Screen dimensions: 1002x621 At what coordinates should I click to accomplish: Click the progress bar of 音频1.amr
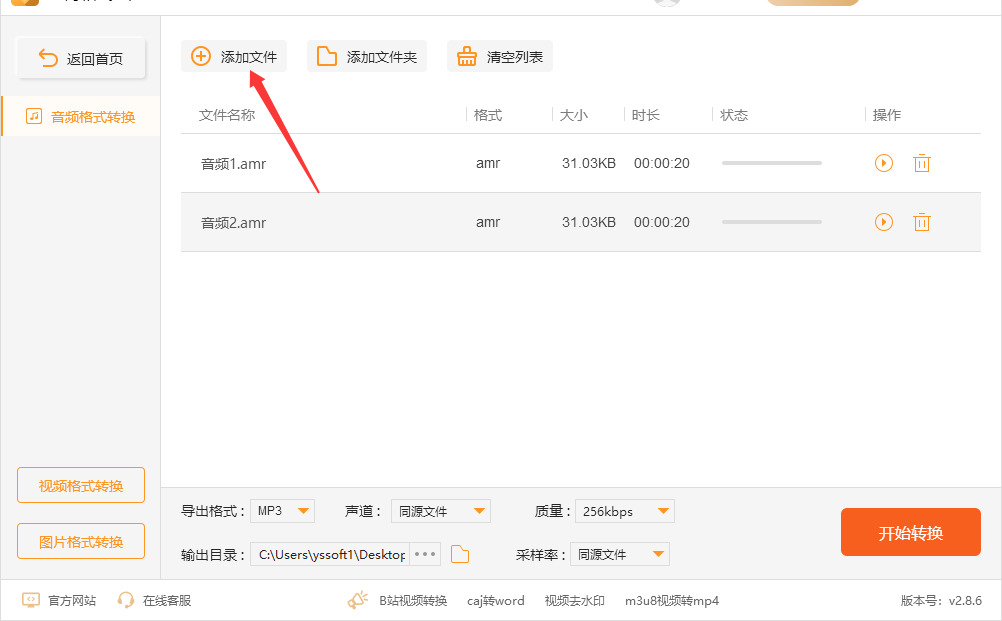[771, 163]
